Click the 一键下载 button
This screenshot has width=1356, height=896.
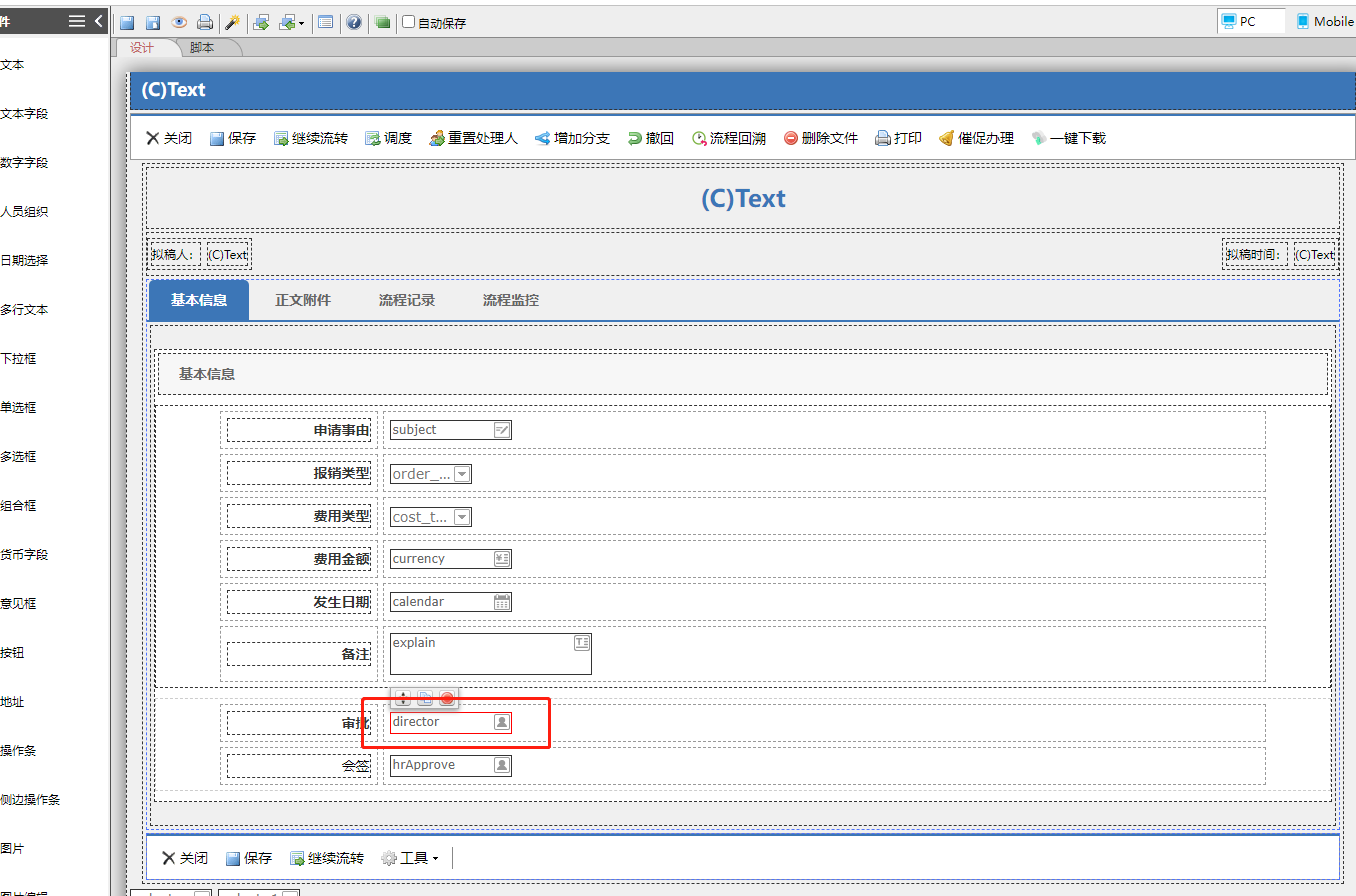pyautogui.click(x=1069, y=138)
